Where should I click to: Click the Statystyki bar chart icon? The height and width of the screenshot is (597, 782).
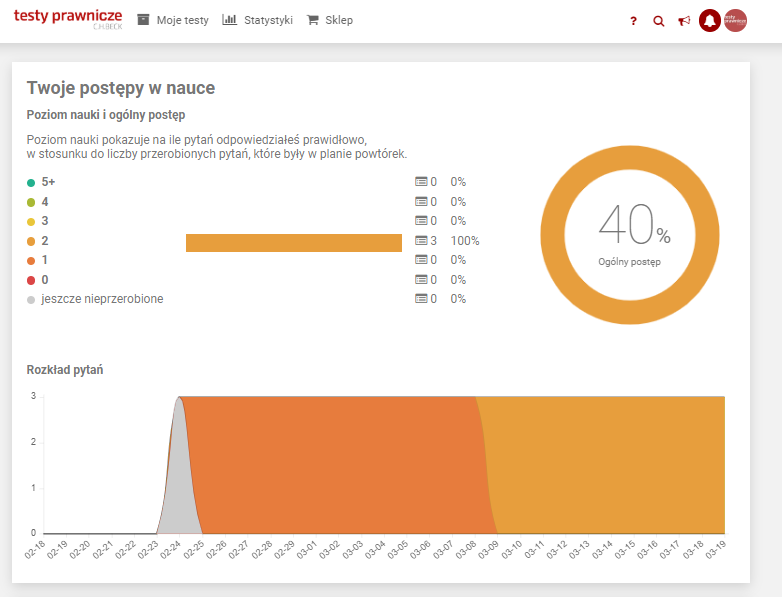(229, 19)
